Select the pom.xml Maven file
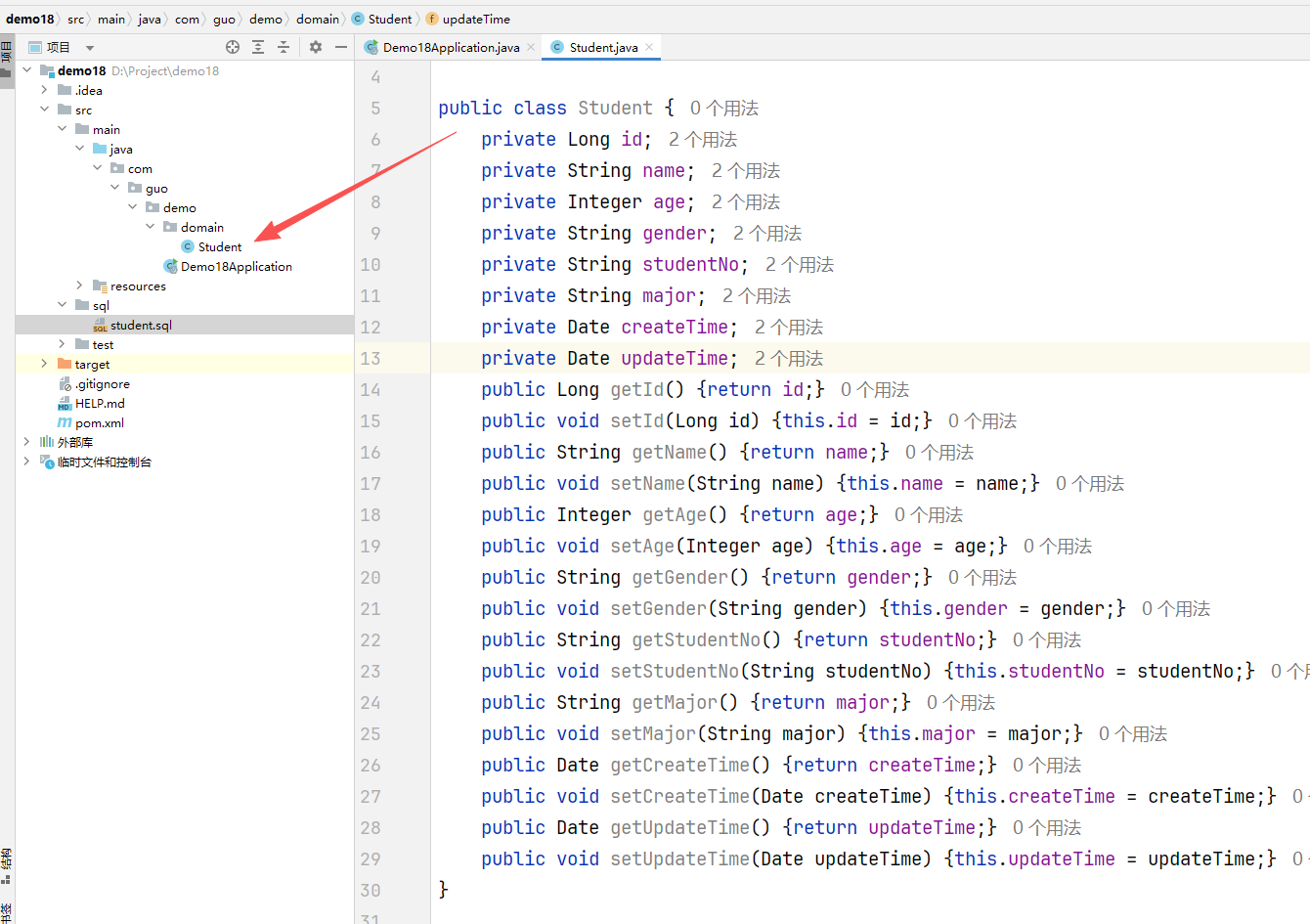 (x=99, y=423)
